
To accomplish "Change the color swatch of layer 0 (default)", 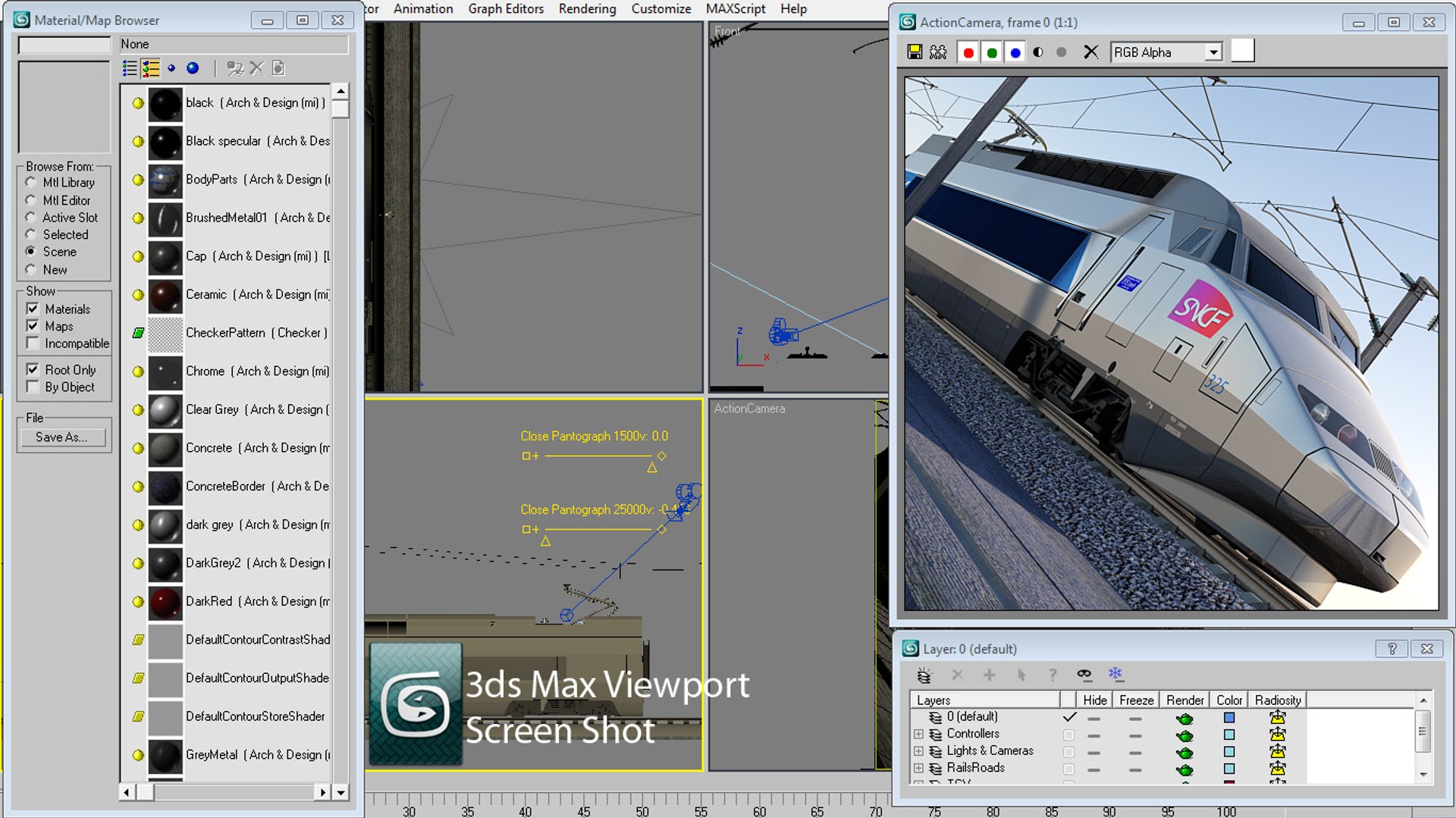I will pos(1229,717).
